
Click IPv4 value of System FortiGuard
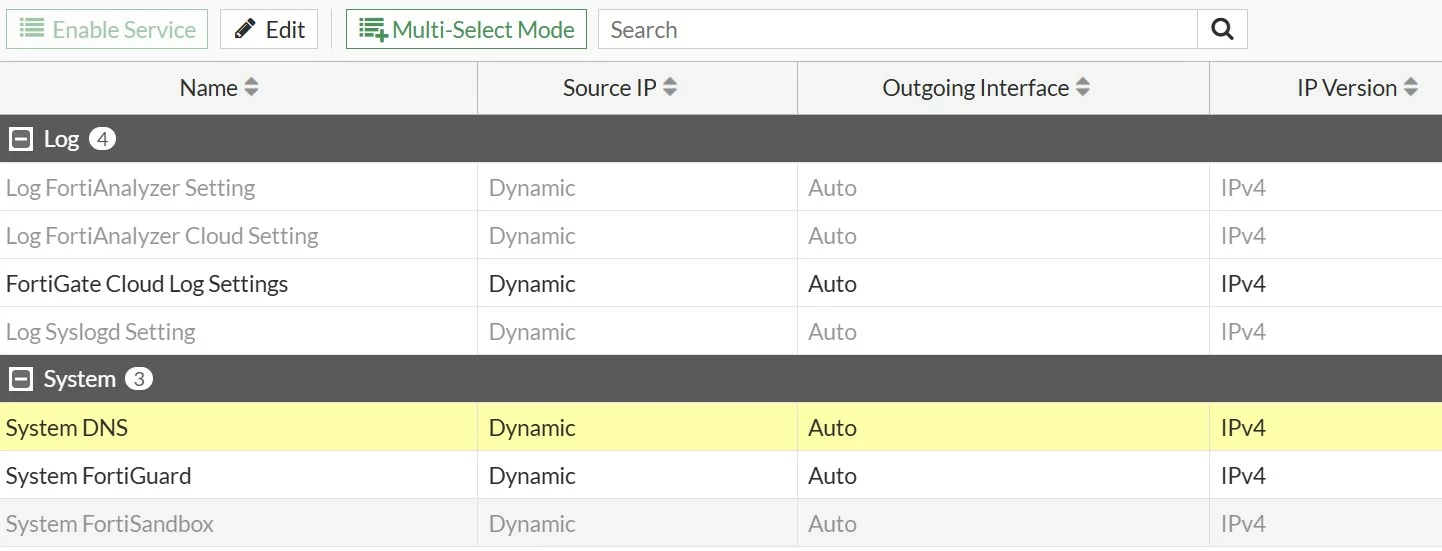click(1243, 476)
